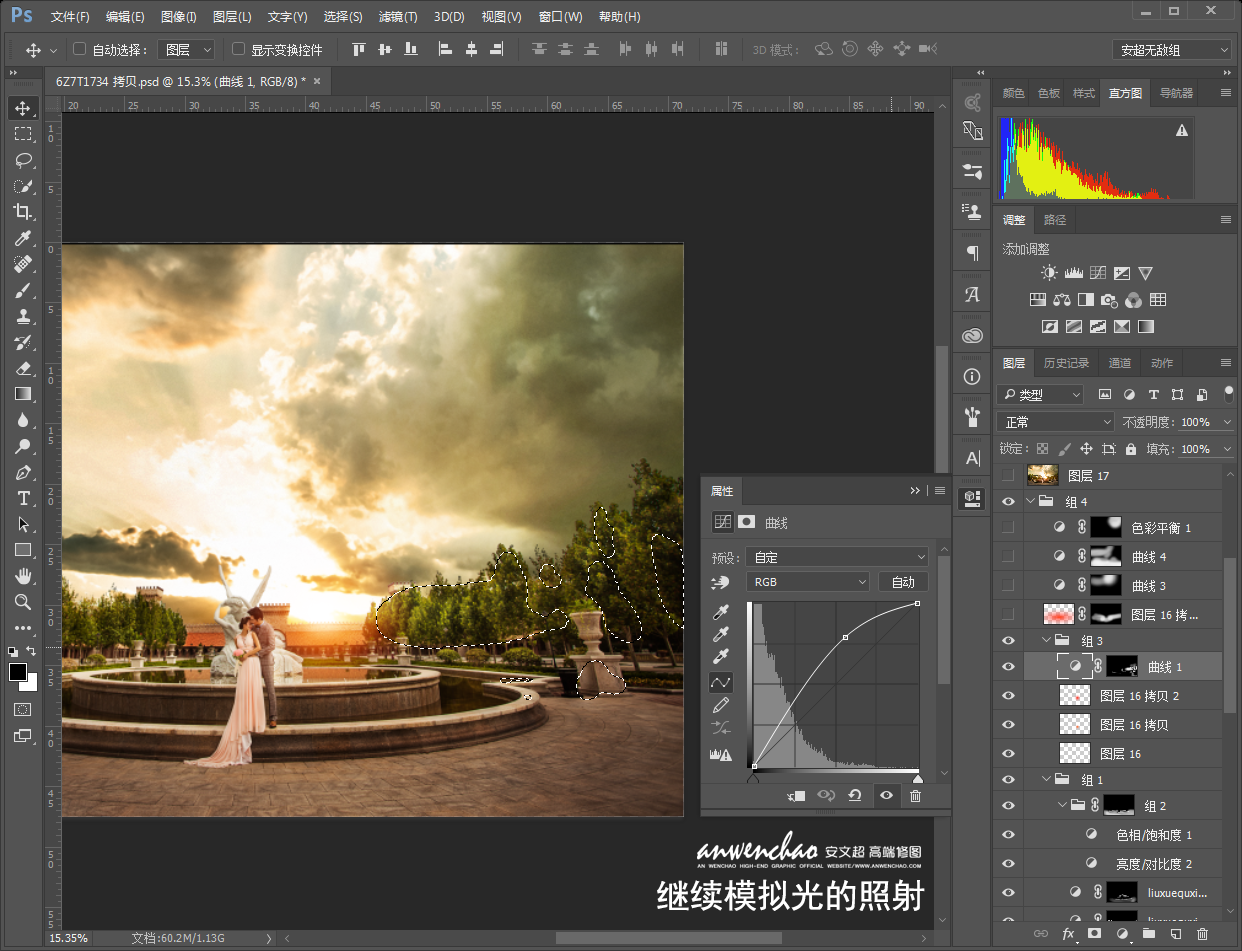Click the 15.35% zoom level field
The height and width of the screenshot is (951, 1242).
point(70,938)
